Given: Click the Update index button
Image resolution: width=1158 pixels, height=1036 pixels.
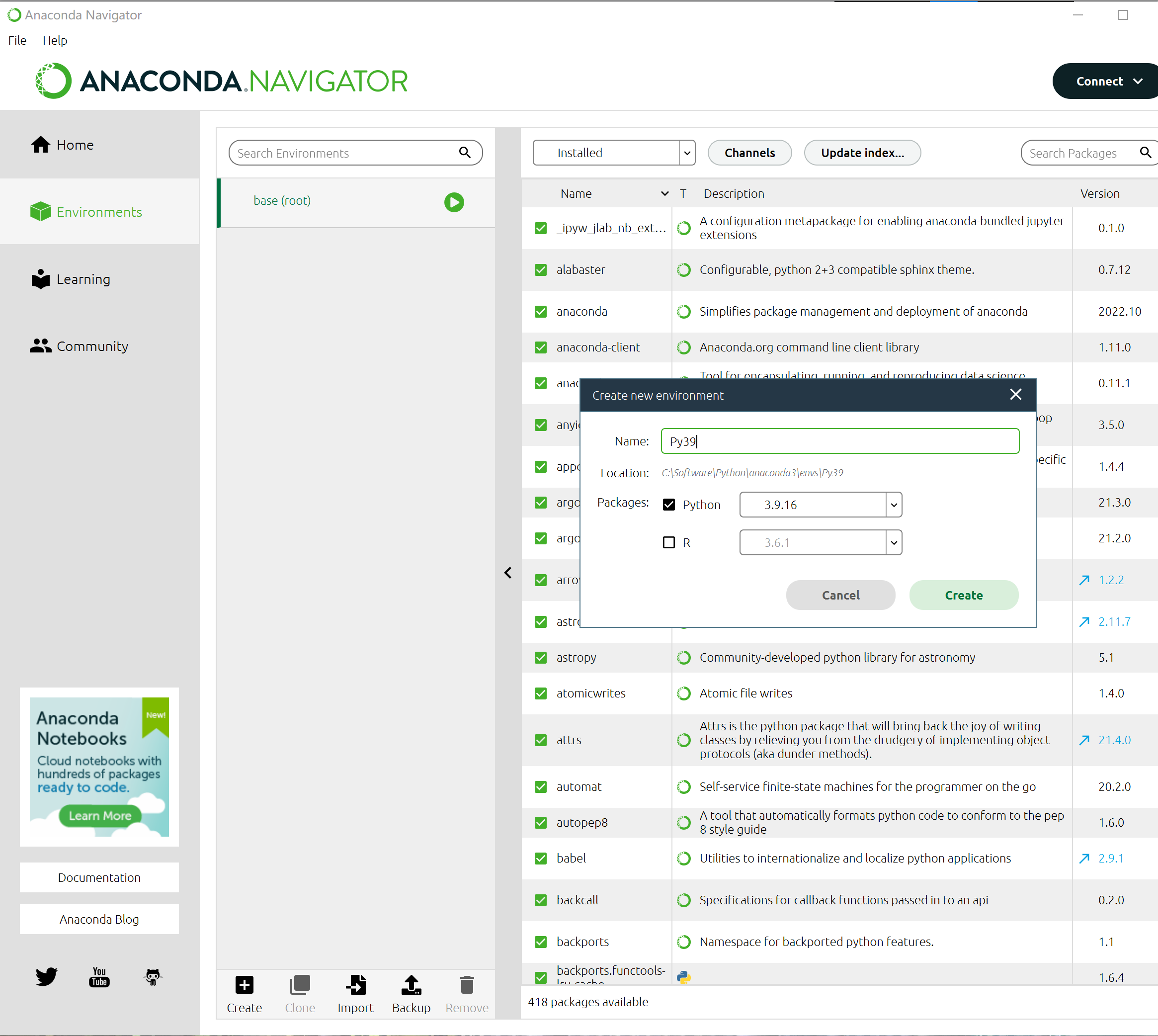Looking at the screenshot, I should tap(862, 153).
